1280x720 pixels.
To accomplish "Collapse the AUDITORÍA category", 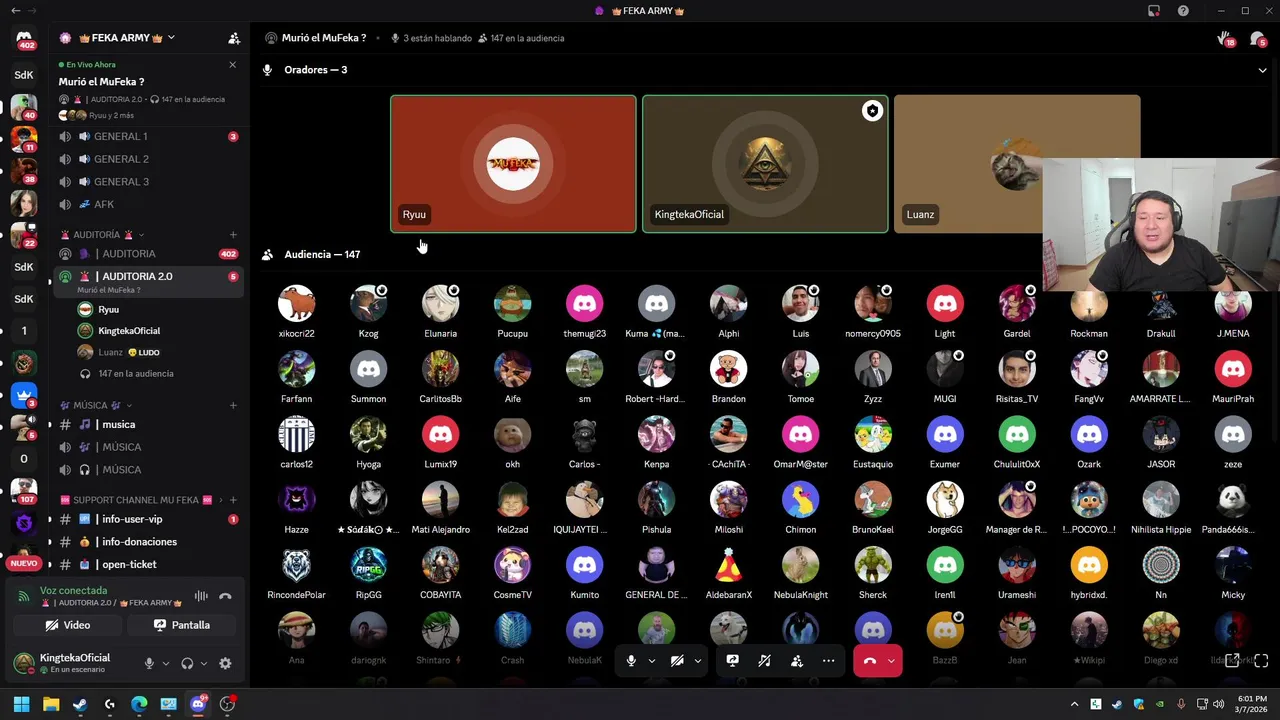I will (100, 235).
